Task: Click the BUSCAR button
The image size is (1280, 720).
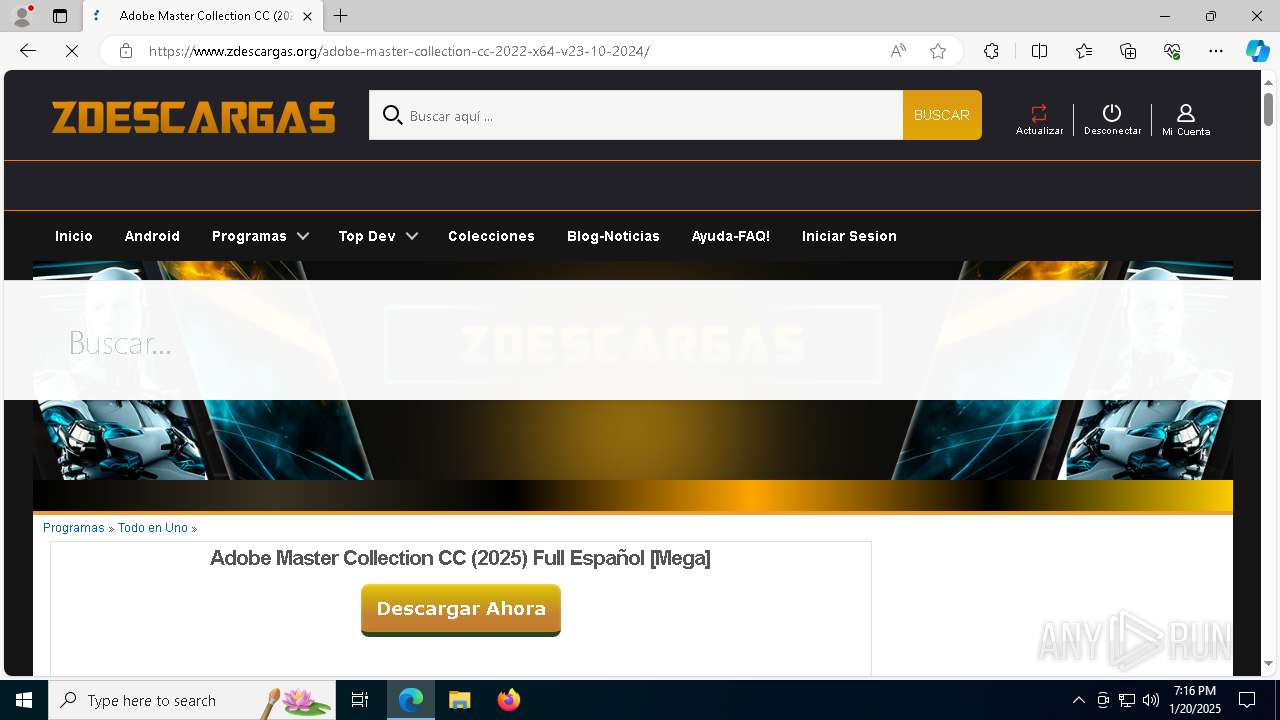Action: 942,115
